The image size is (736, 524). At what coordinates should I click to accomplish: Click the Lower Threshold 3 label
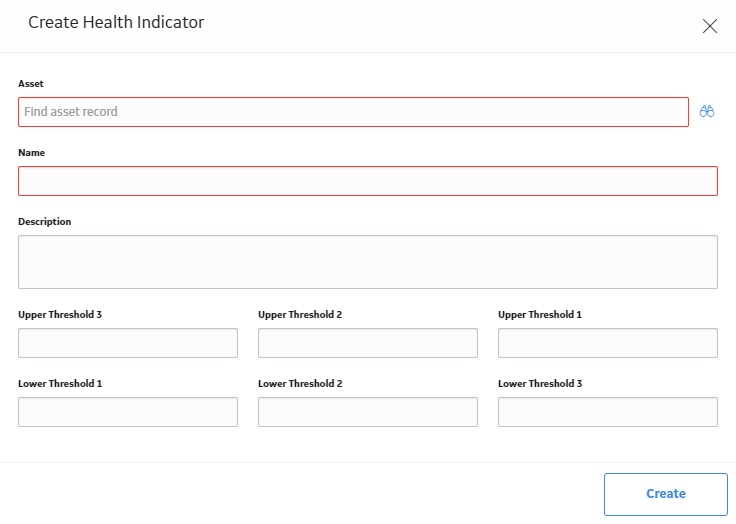point(540,384)
